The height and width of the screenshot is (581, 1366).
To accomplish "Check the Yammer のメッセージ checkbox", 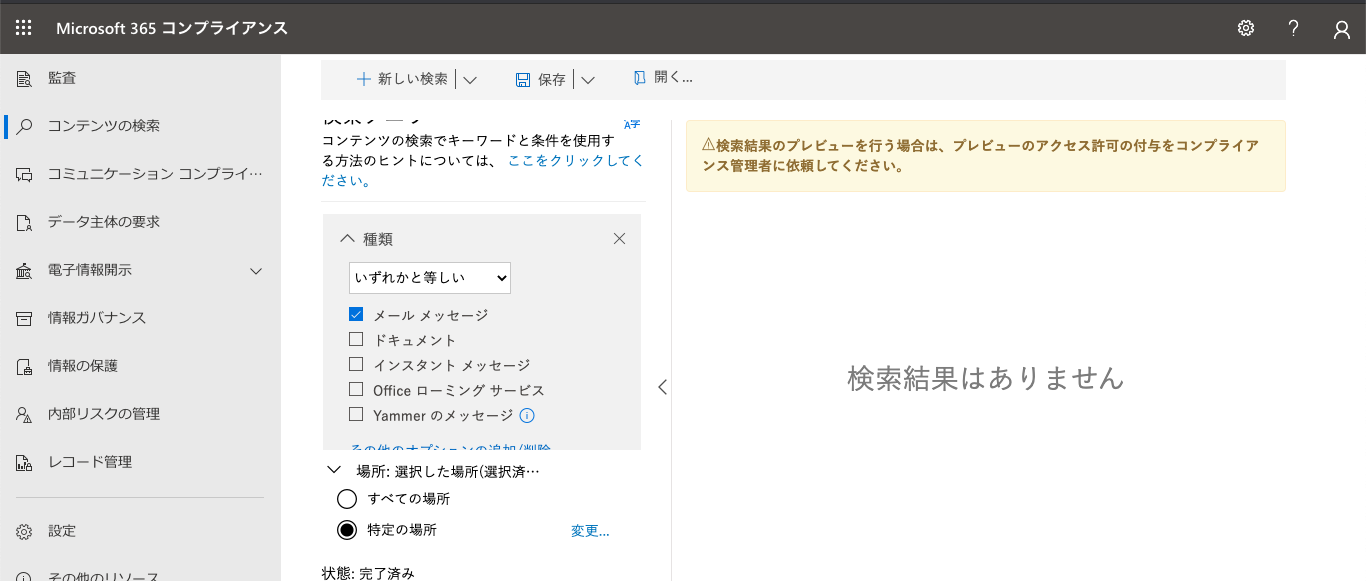I will click(x=356, y=414).
